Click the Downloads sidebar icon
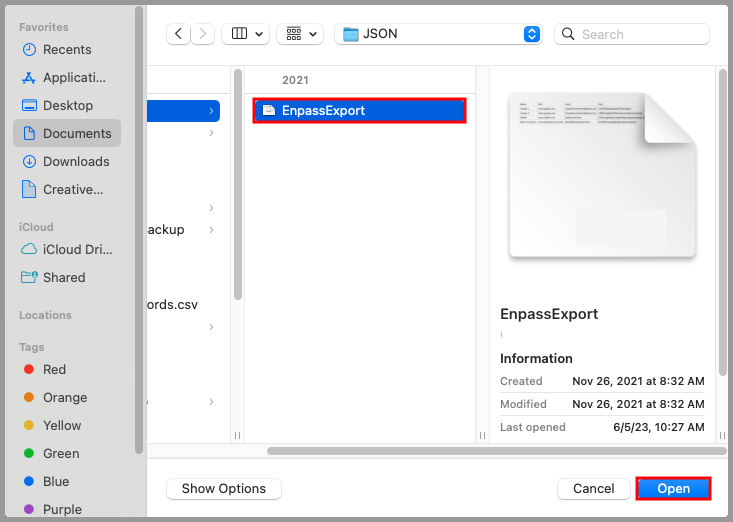This screenshot has height=522, width=733. pos(29,161)
